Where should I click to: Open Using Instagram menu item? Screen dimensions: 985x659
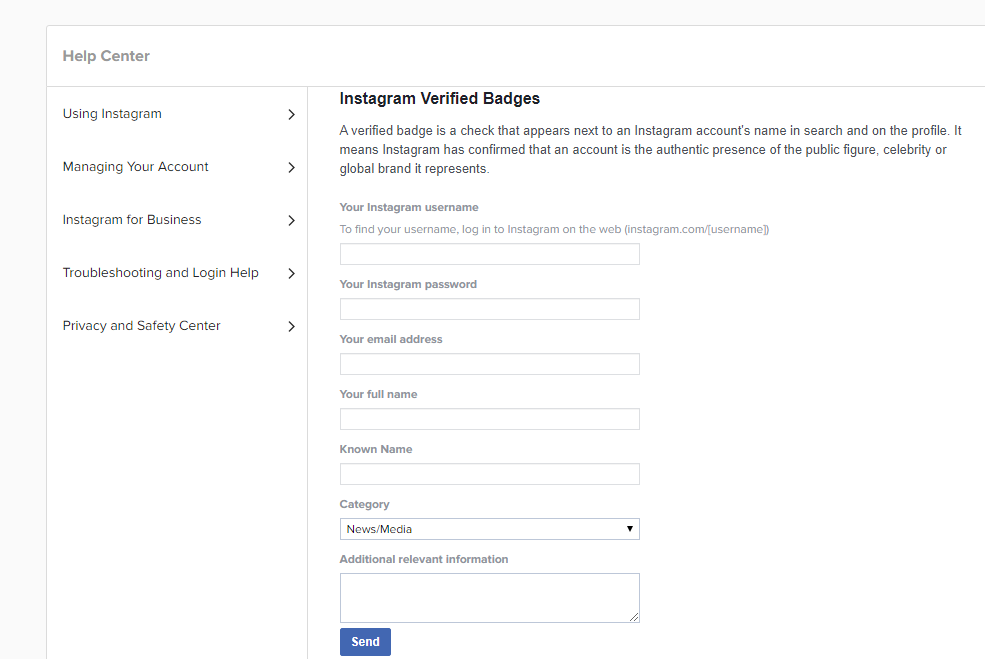tap(112, 114)
